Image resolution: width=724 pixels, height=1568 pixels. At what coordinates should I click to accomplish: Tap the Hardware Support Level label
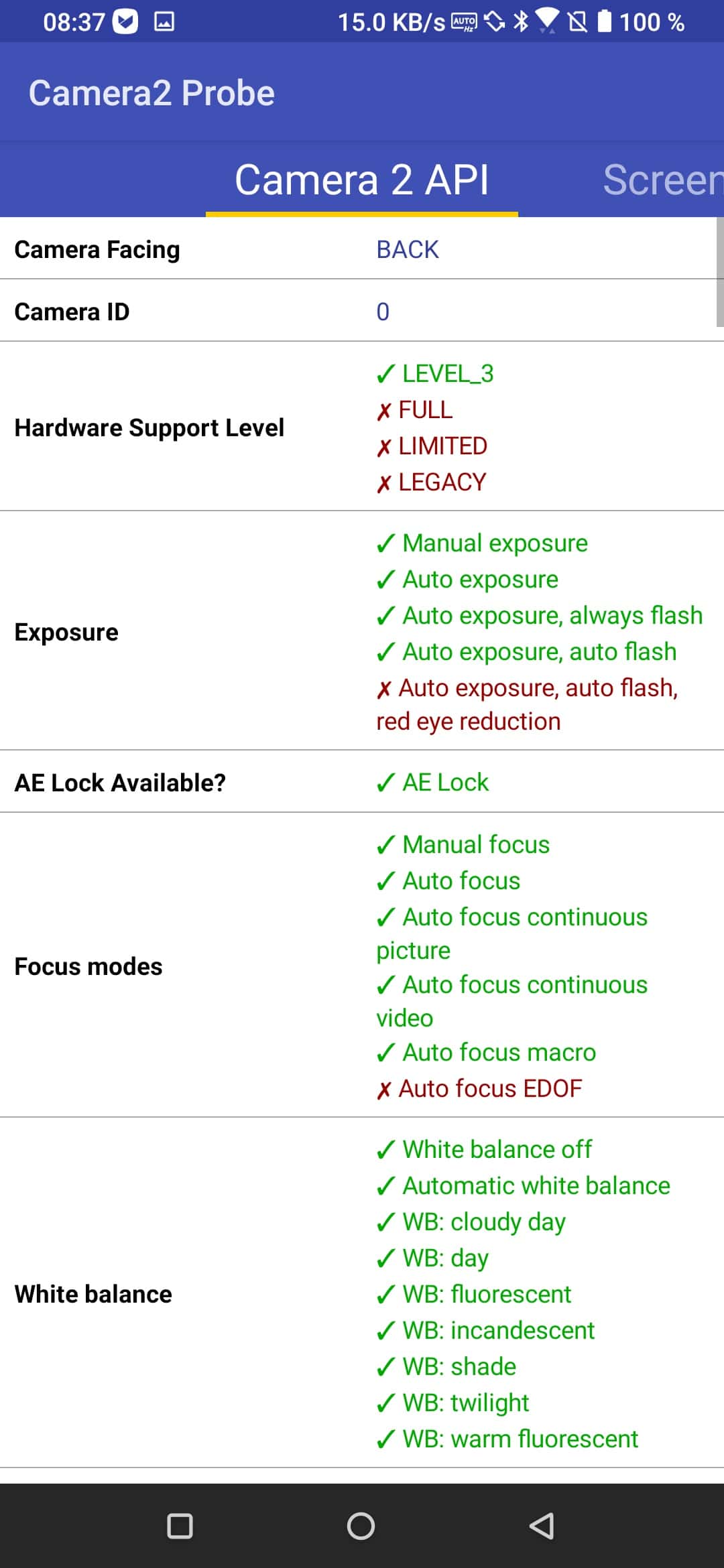(149, 428)
